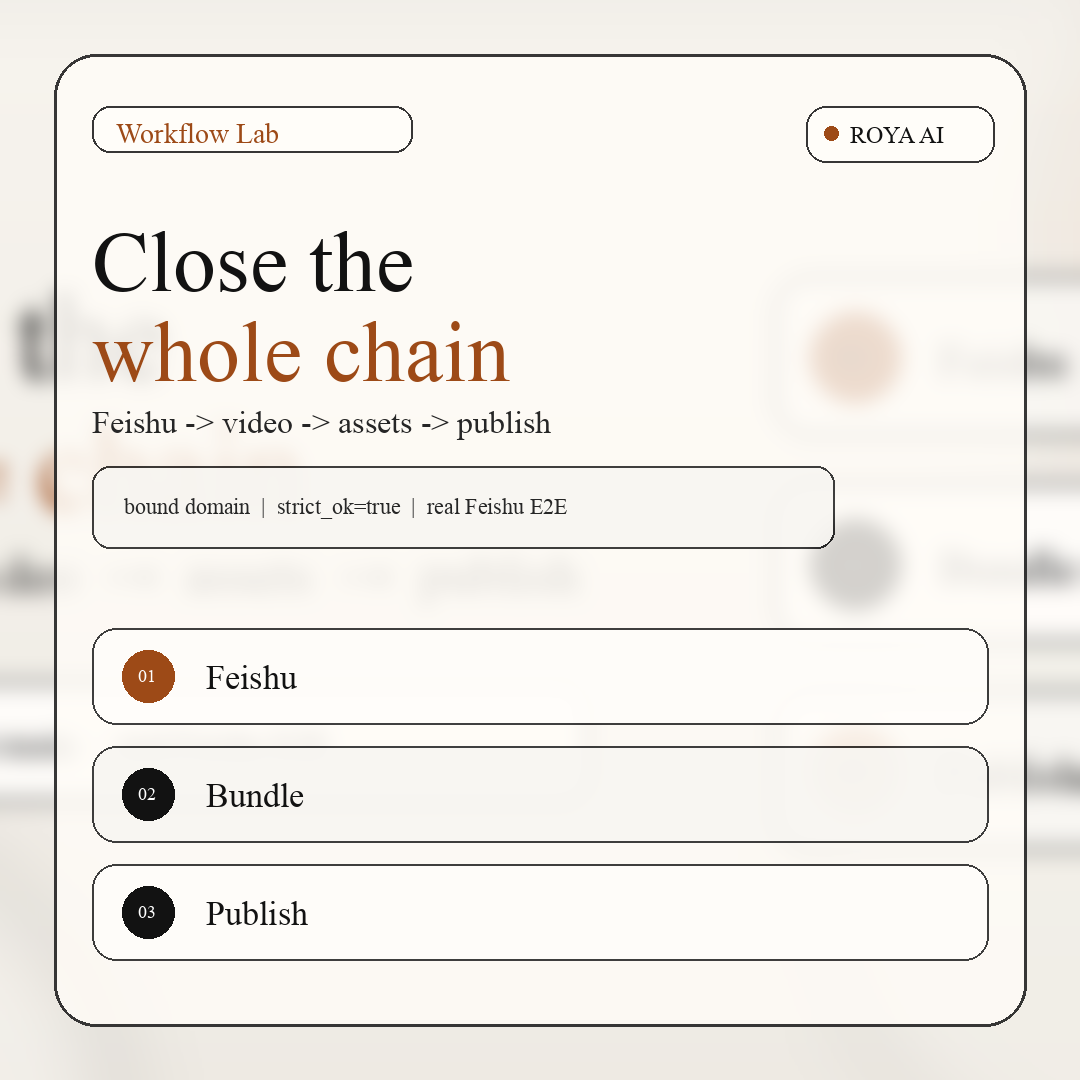This screenshot has height=1080, width=1080.
Task: Open the Publish step label
Action: coord(256,914)
